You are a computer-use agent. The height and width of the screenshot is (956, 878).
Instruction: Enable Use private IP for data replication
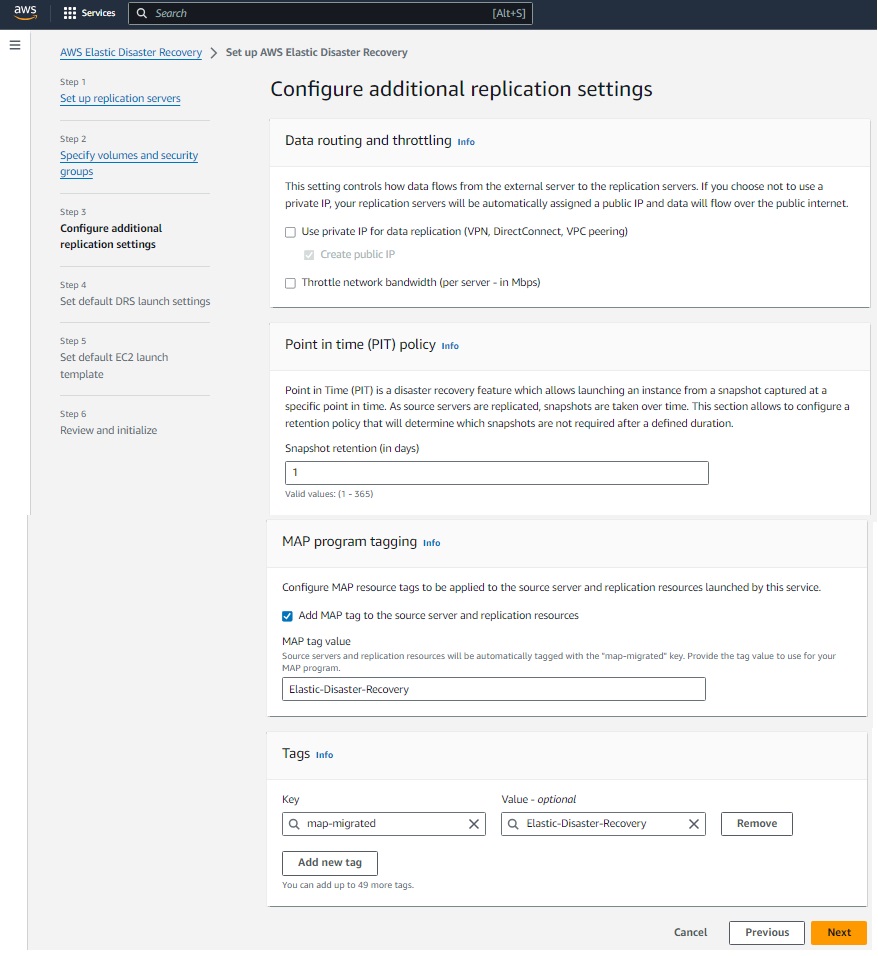(291, 232)
